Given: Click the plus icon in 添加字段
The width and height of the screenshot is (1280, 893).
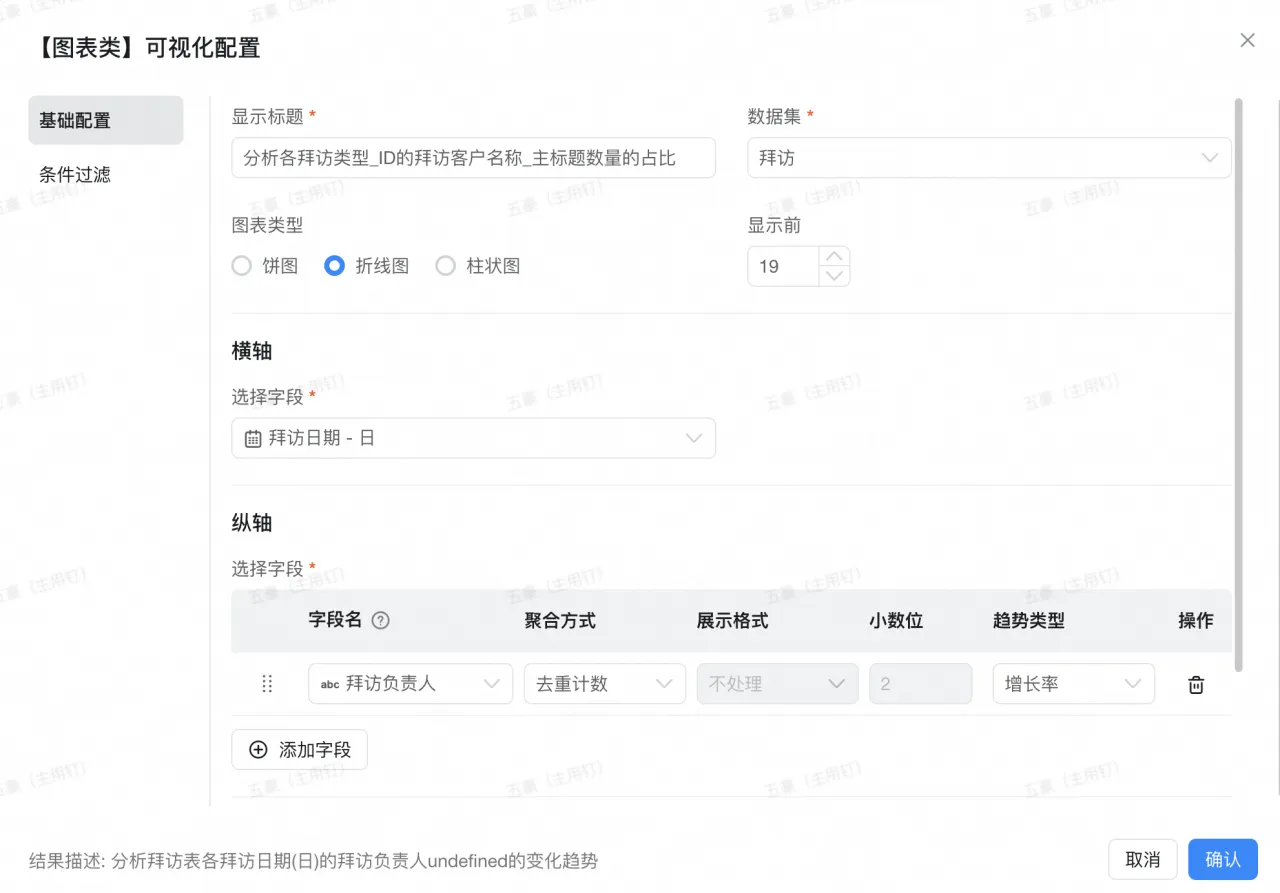Looking at the screenshot, I should 258,750.
